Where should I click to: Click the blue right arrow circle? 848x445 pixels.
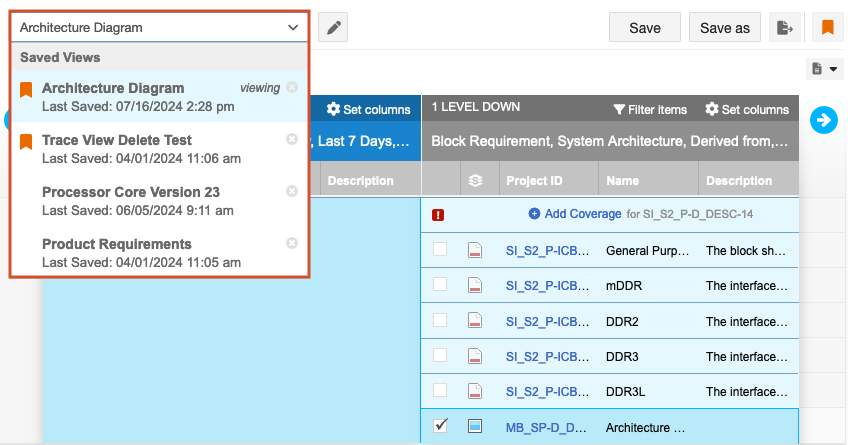(824, 120)
